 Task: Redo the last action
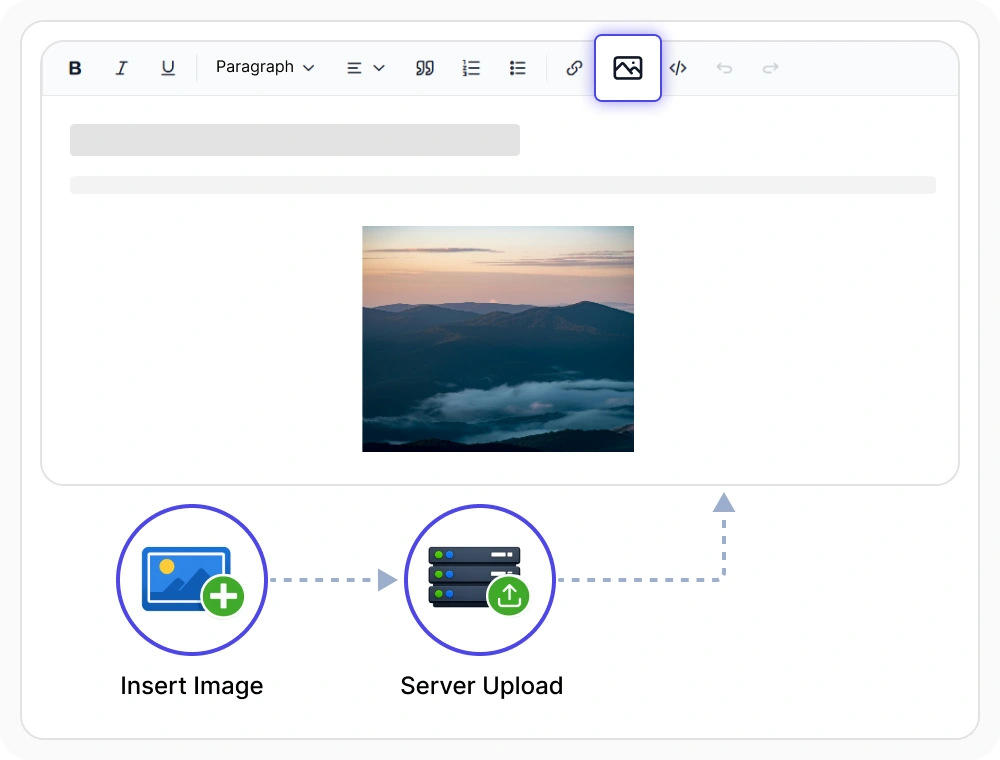770,68
